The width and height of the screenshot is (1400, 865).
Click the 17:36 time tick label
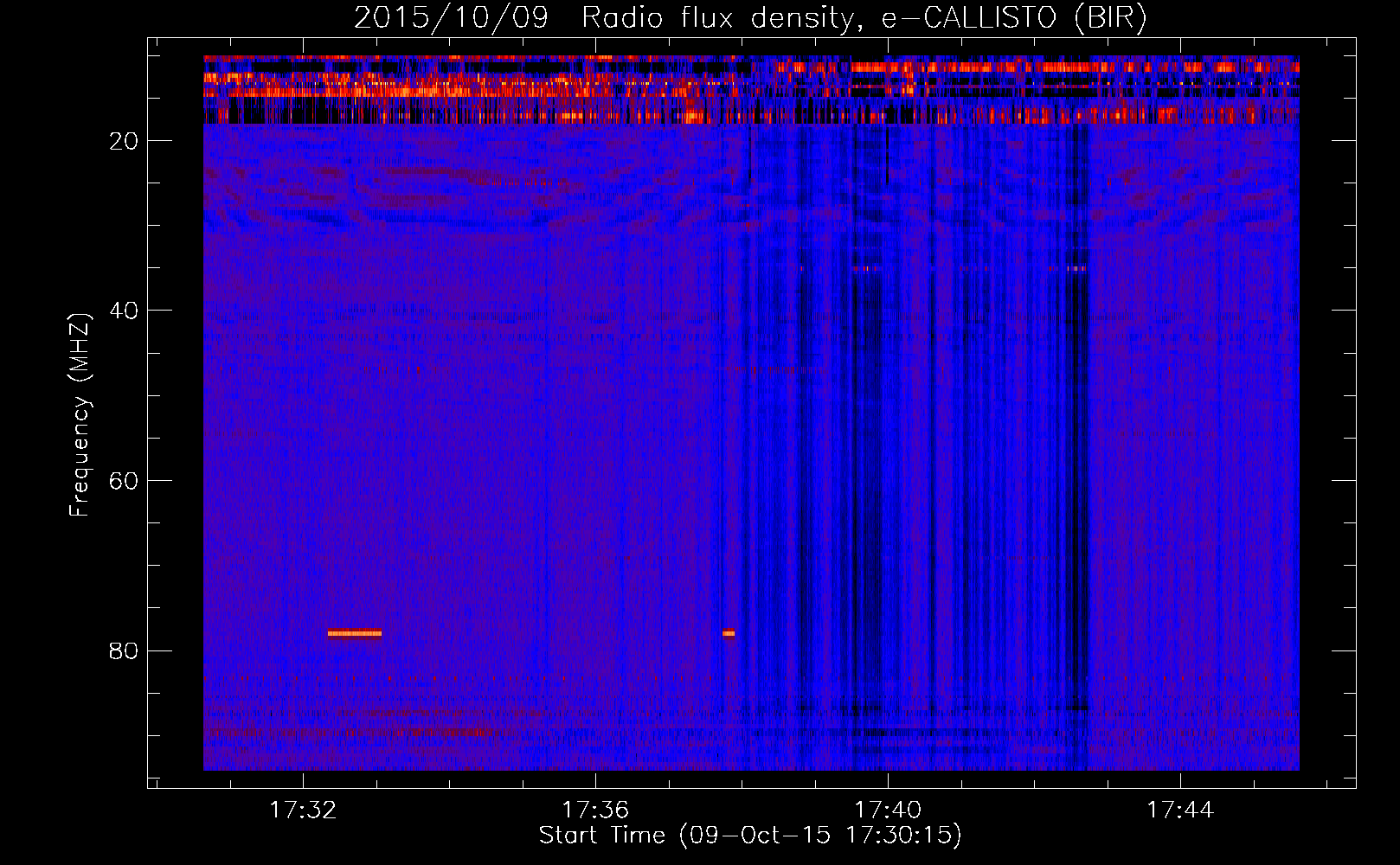(594, 811)
